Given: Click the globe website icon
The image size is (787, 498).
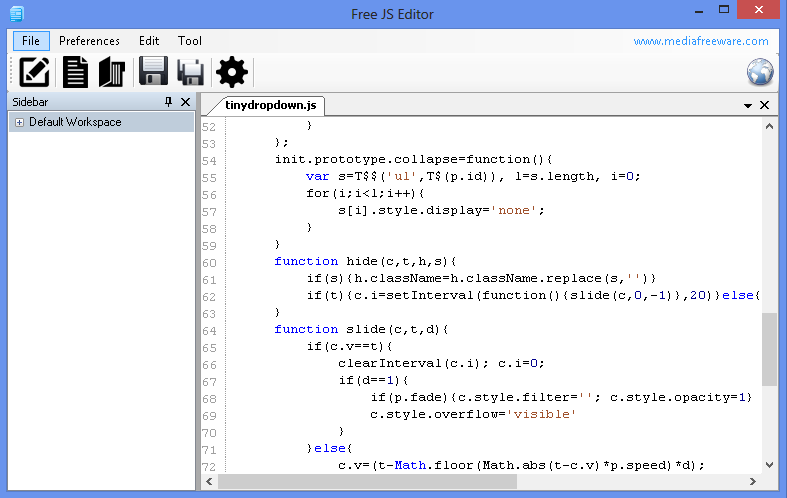Looking at the screenshot, I should (x=760, y=72).
